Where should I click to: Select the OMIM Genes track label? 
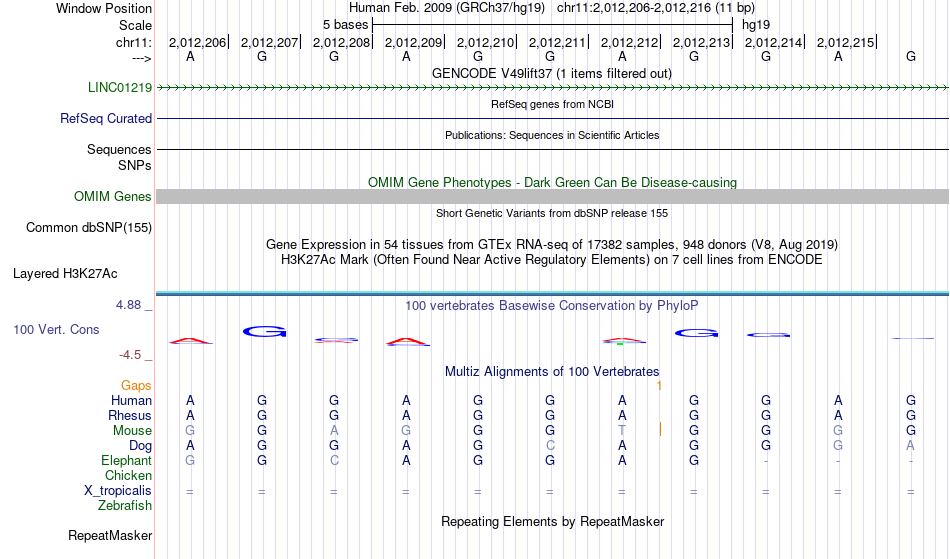[x=113, y=196]
